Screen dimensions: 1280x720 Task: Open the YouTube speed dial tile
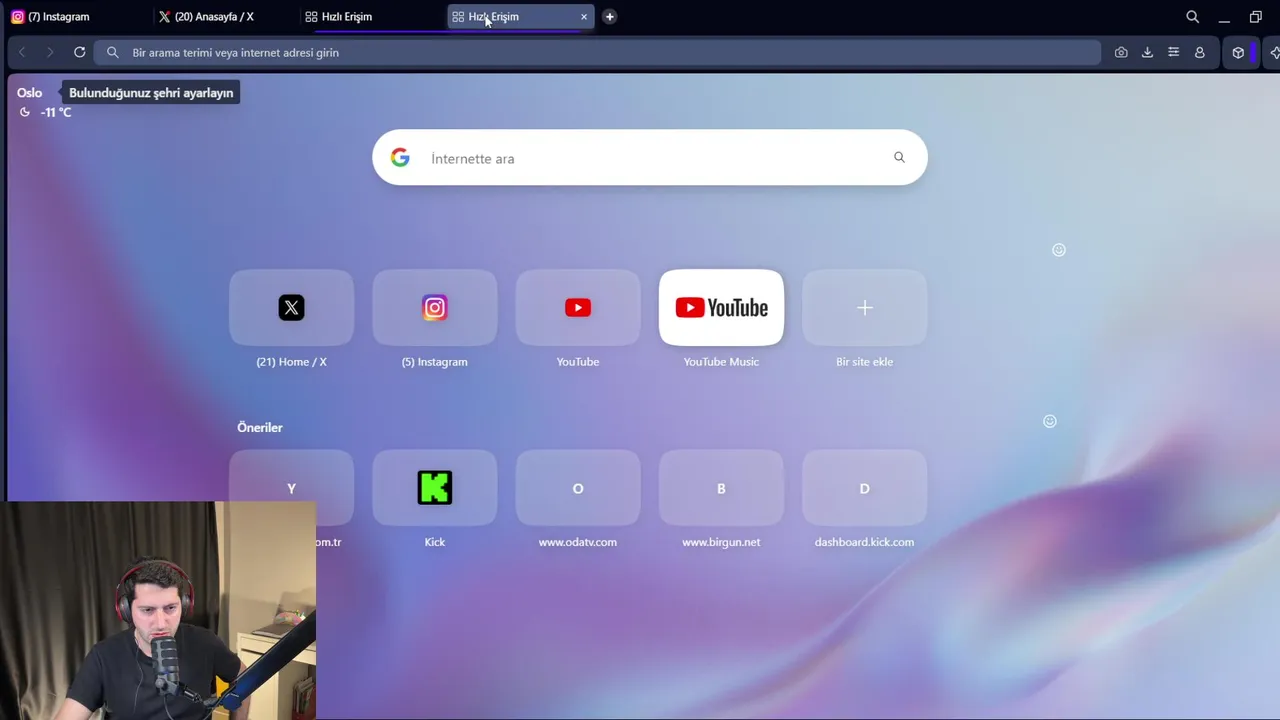click(578, 307)
